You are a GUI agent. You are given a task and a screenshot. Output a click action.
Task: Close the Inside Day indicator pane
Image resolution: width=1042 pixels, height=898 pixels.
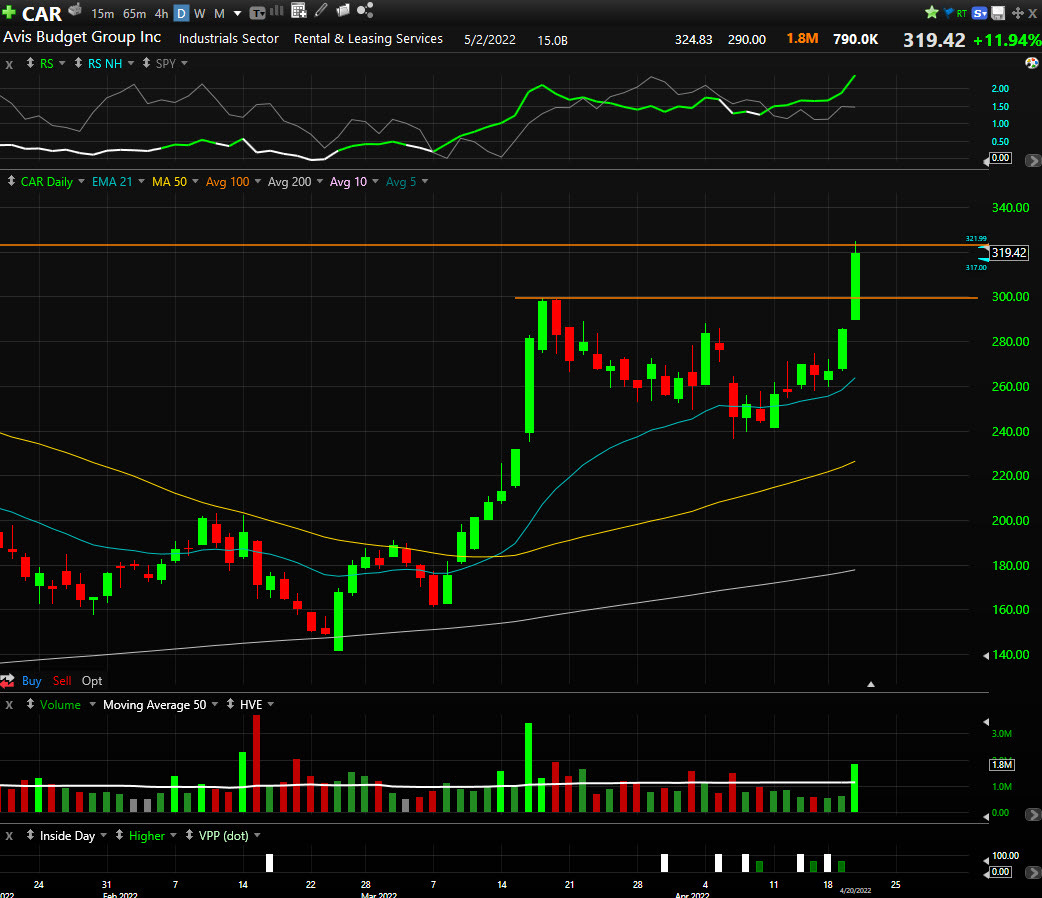point(9,836)
